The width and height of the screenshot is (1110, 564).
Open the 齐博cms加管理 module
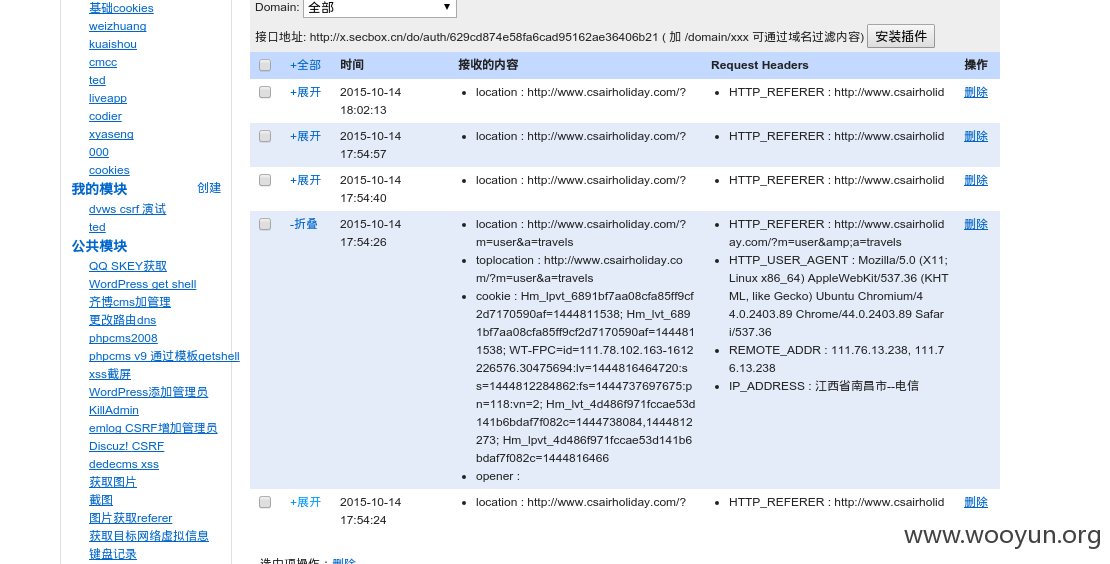point(130,302)
